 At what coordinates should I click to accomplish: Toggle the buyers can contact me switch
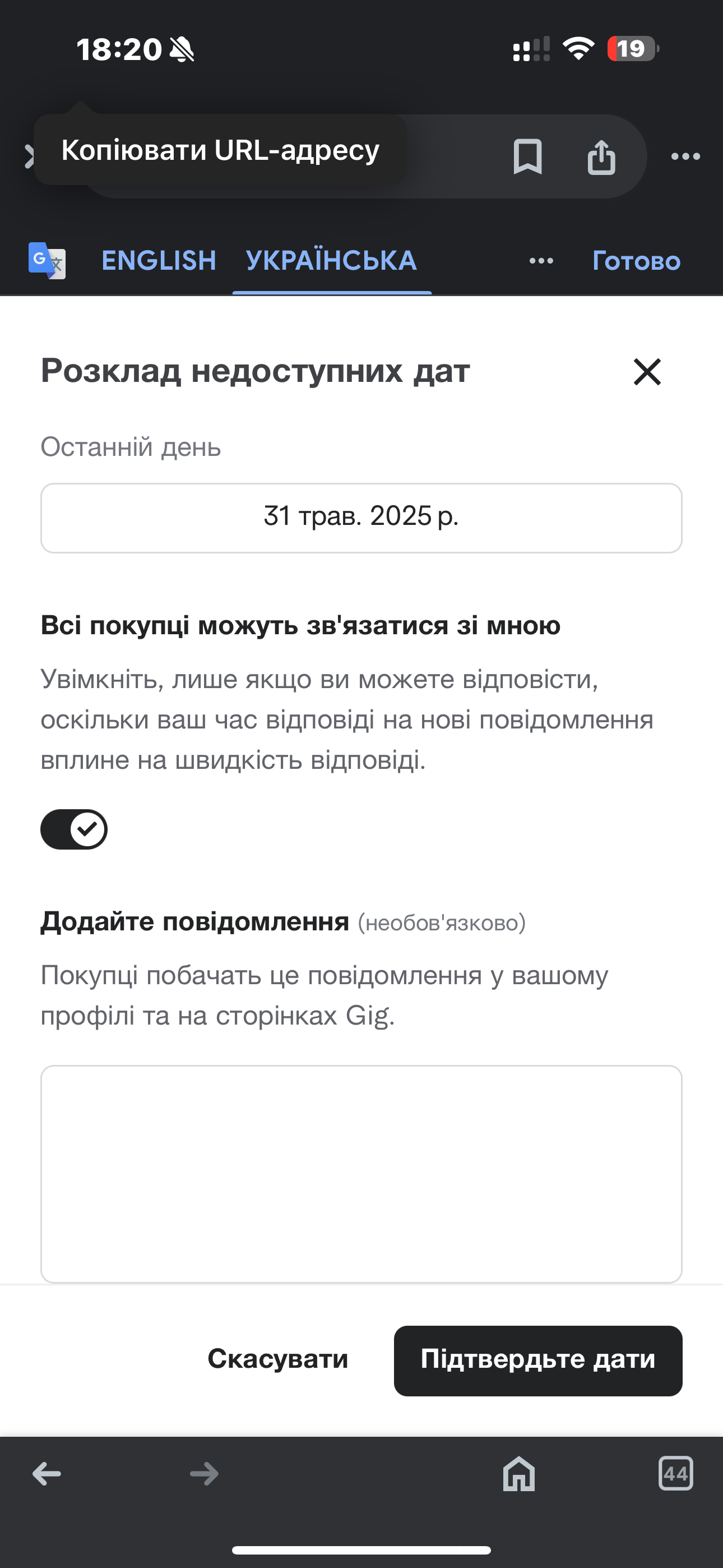(x=74, y=829)
